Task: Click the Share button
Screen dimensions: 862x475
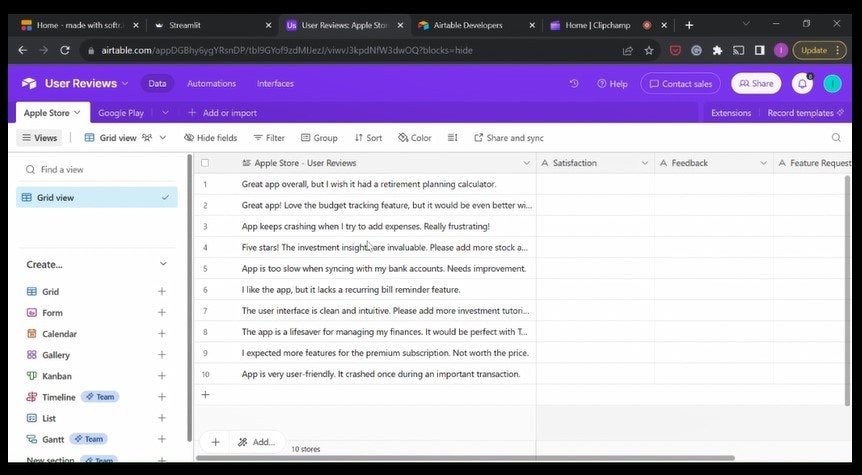Action: [x=756, y=84]
